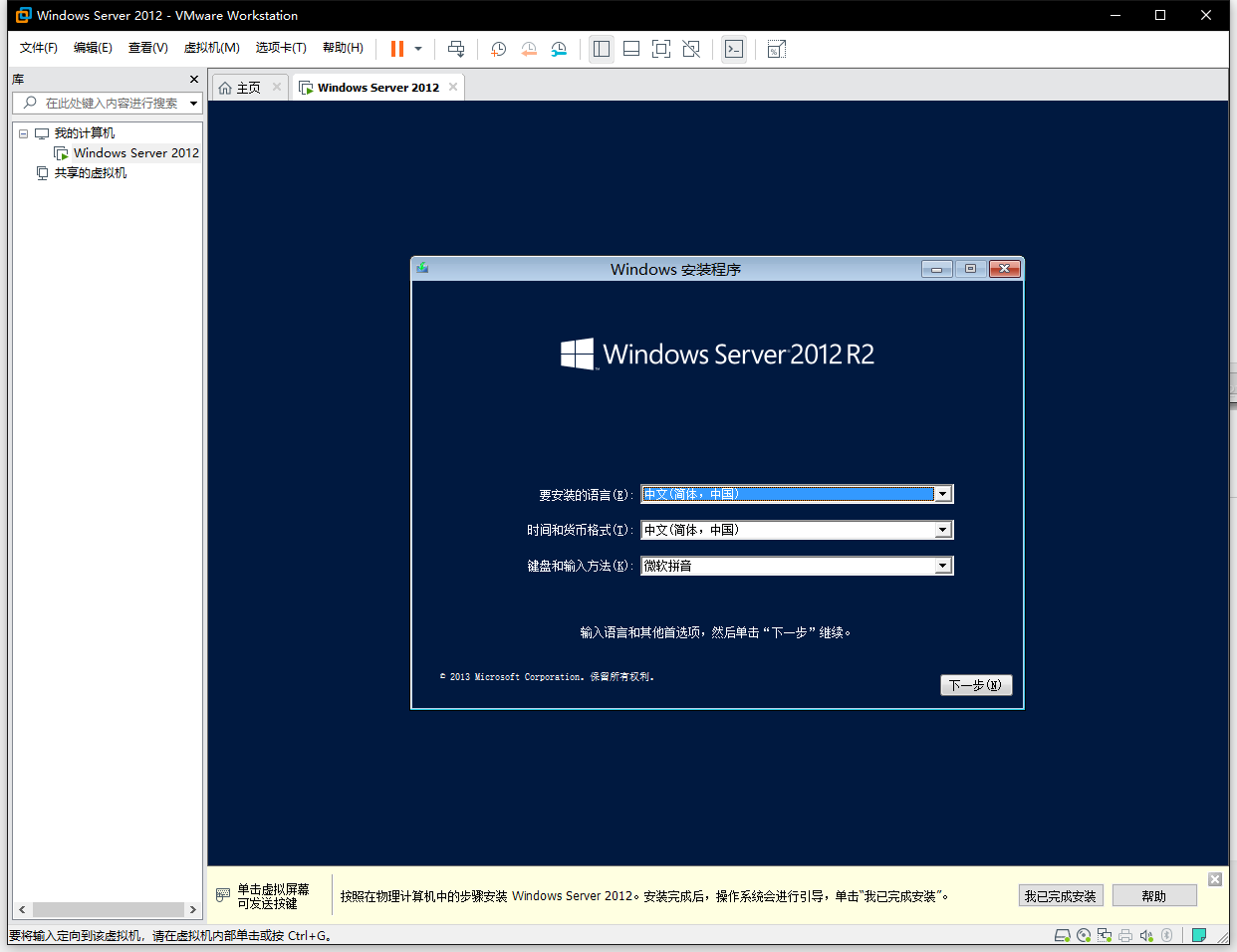Click the 下一步(N) button in the installer
This screenshot has height=952, width=1237.
976,684
